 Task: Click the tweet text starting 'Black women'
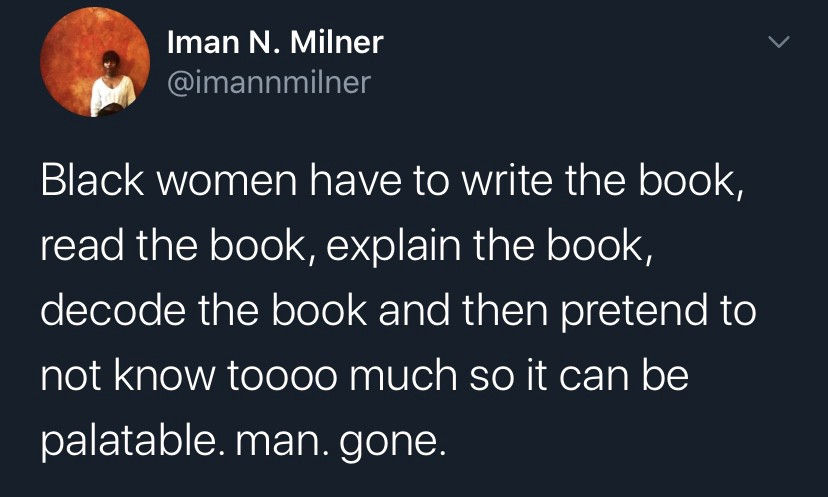(399, 311)
